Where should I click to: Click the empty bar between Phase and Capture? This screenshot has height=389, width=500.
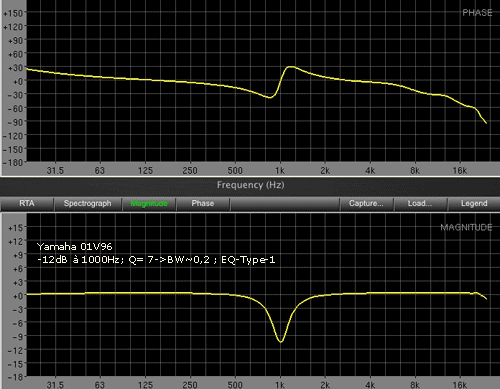pyautogui.click(x=285, y=204)
